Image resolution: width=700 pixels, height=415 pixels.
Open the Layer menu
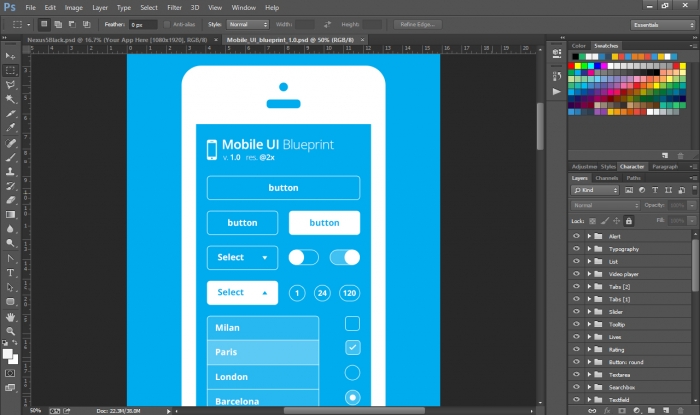pyautogui.click(x=100, y=8)
